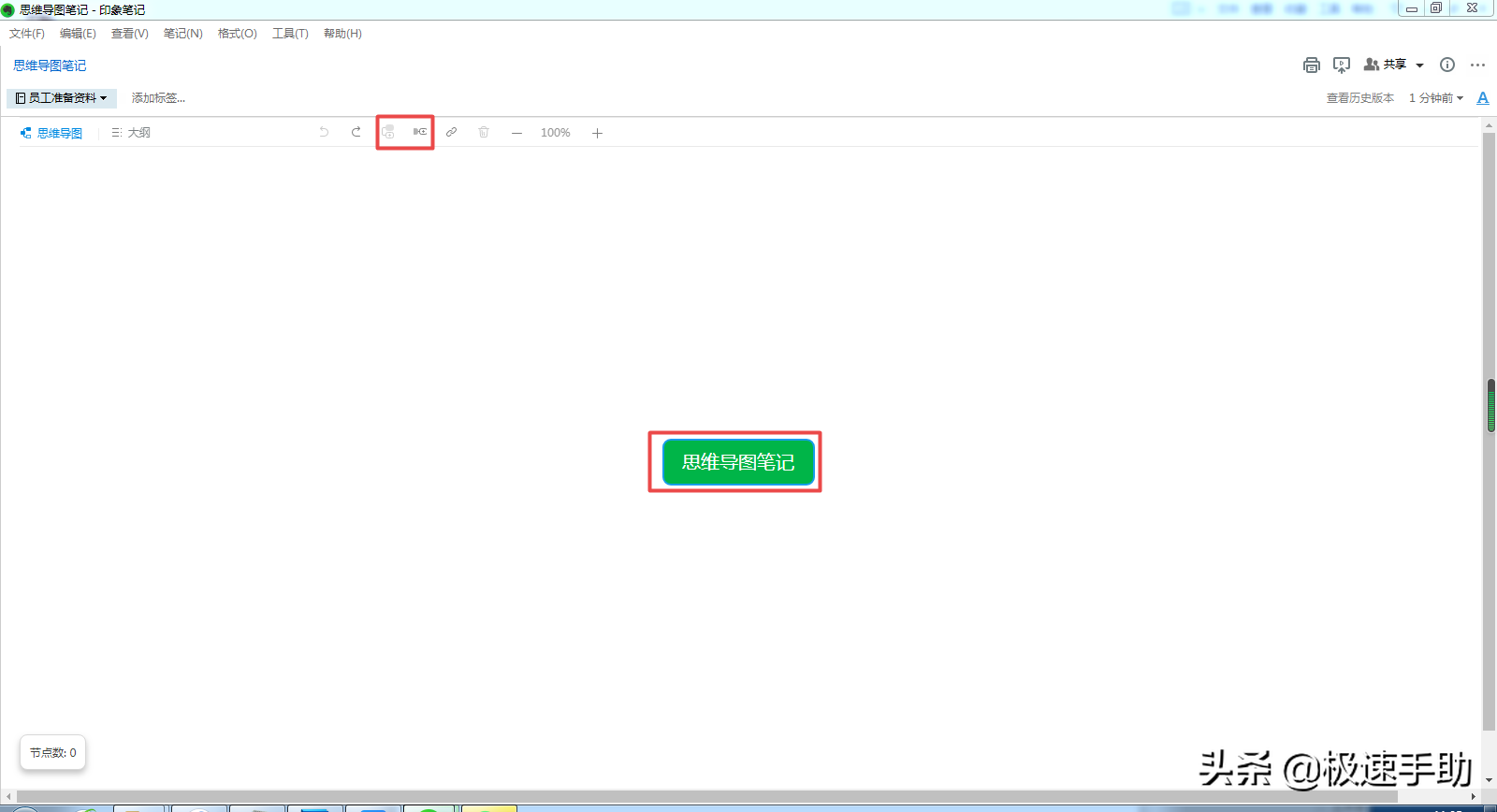Screen dimensions: 1497x812
Task: Start presentation mode icon
Action: pos(1342,65)
